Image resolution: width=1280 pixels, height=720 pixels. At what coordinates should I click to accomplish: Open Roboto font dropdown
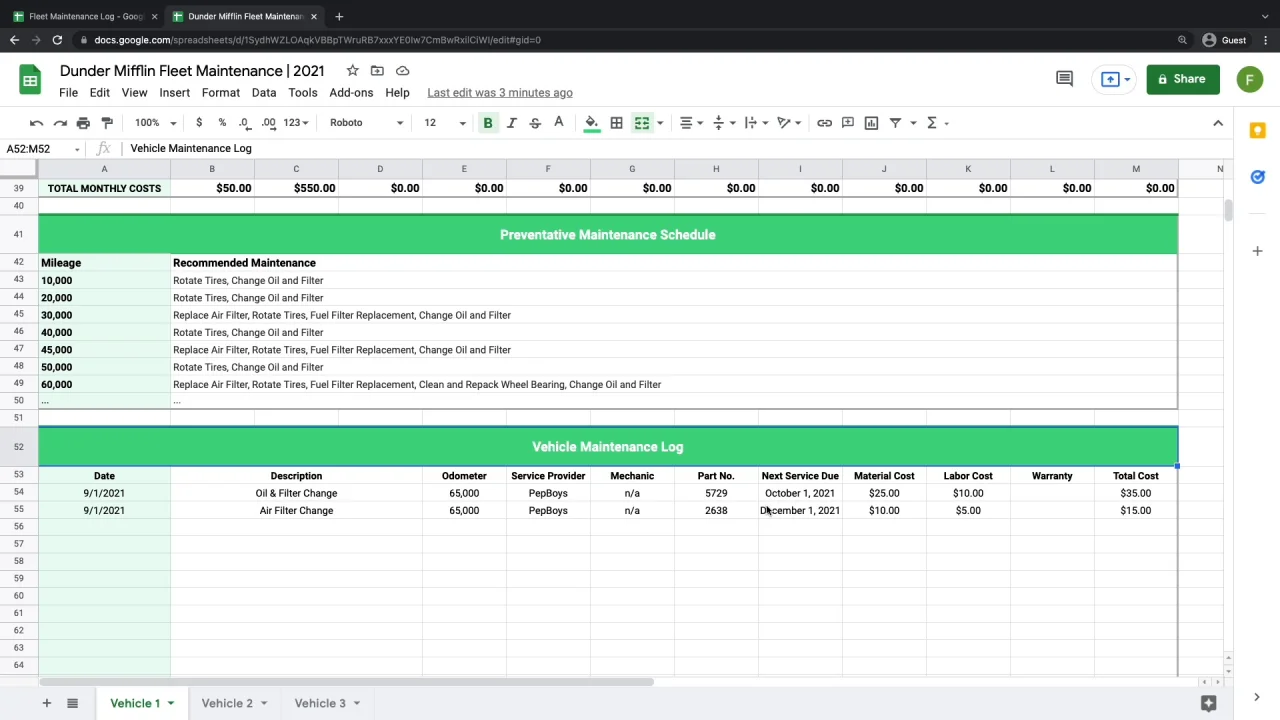pyautogui.click(x=366, y=123)
